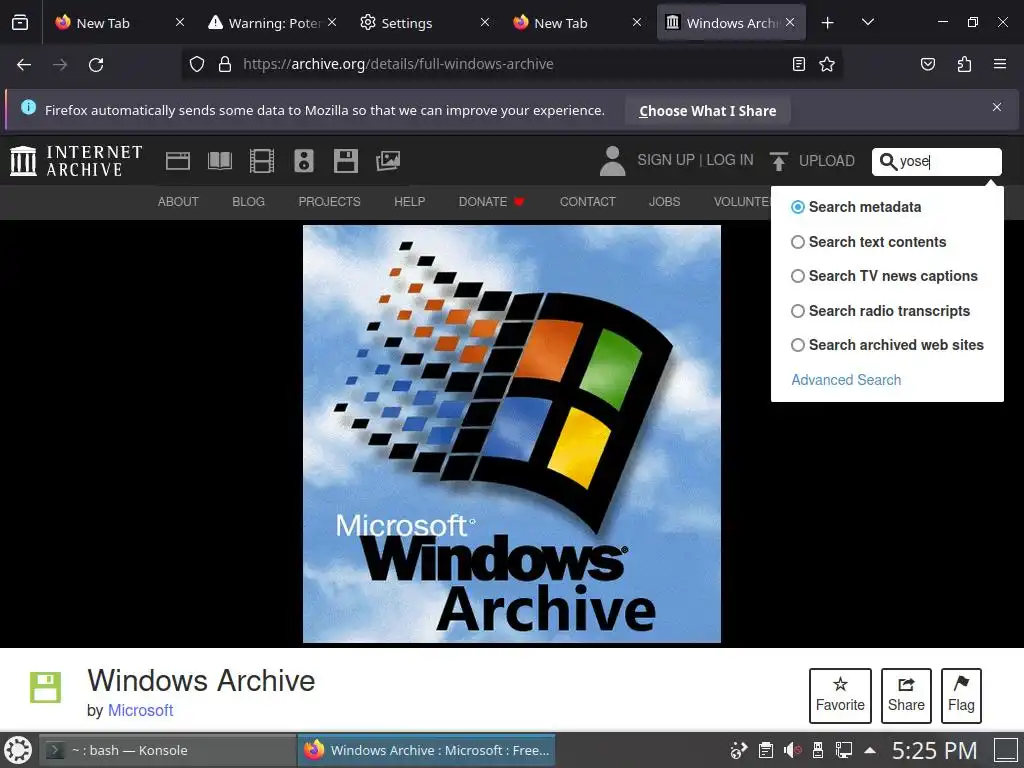Image resolution: width=1024 pixels, height=768 pixels.
Task: Open the KDE application launcher
Action: click(18, 750)
